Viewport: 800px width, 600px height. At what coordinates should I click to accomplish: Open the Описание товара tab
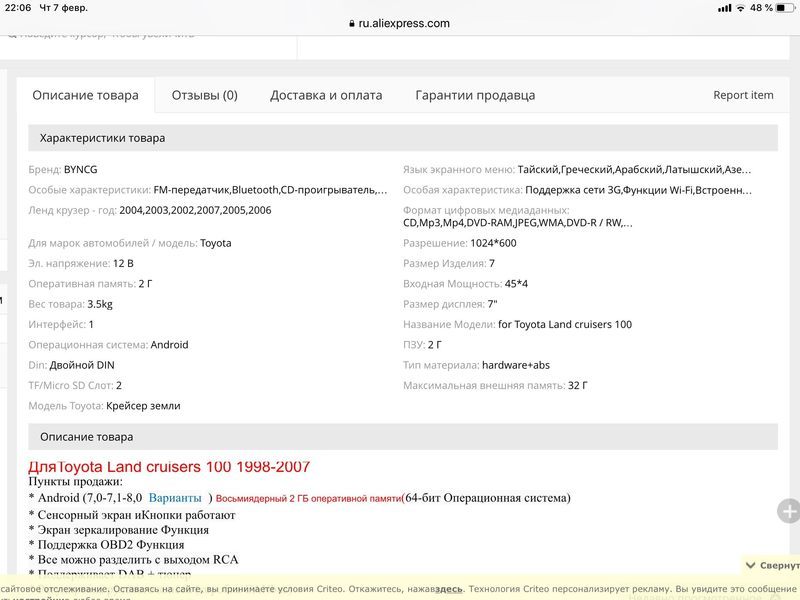(85, 95)
